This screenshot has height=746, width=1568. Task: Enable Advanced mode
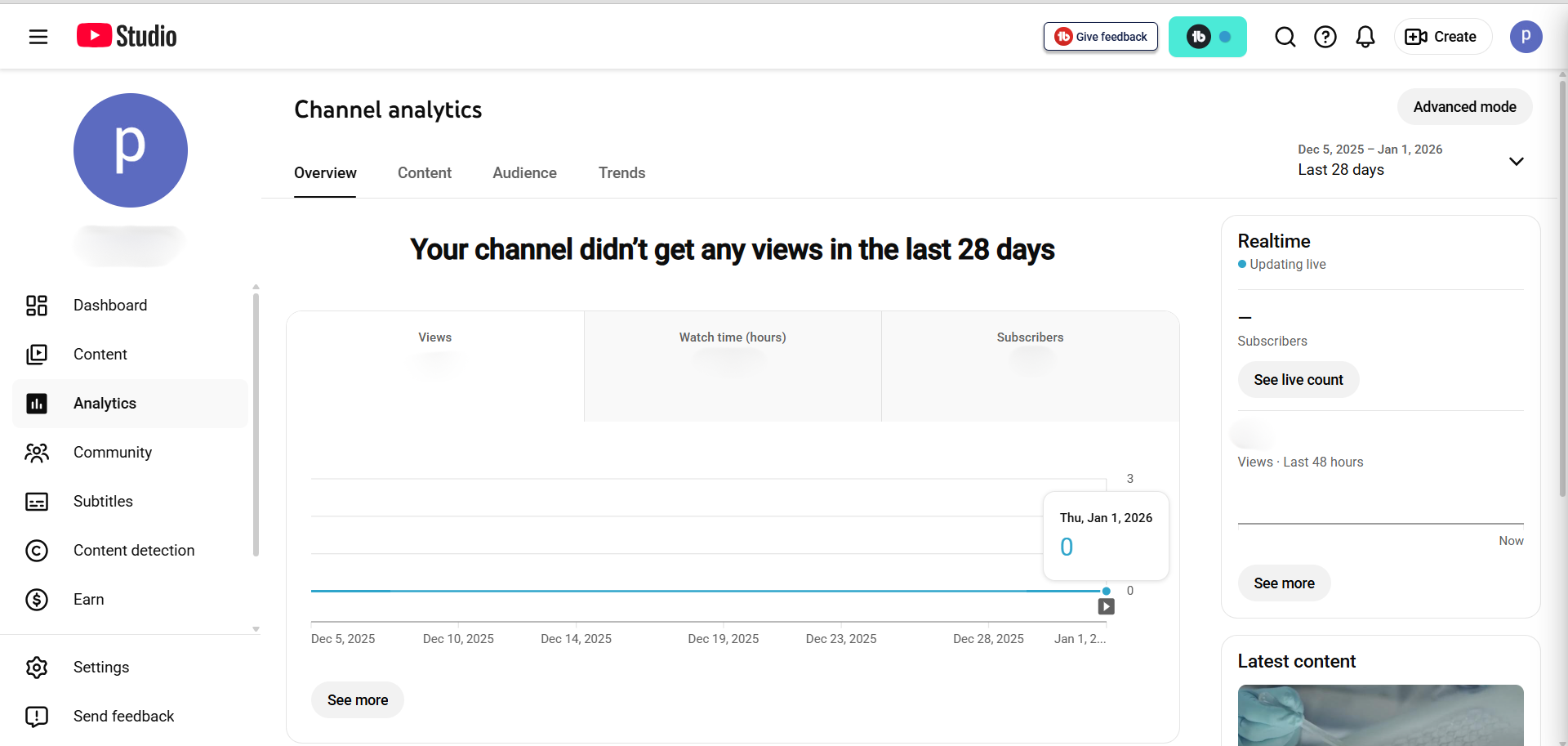(1464, 107)
